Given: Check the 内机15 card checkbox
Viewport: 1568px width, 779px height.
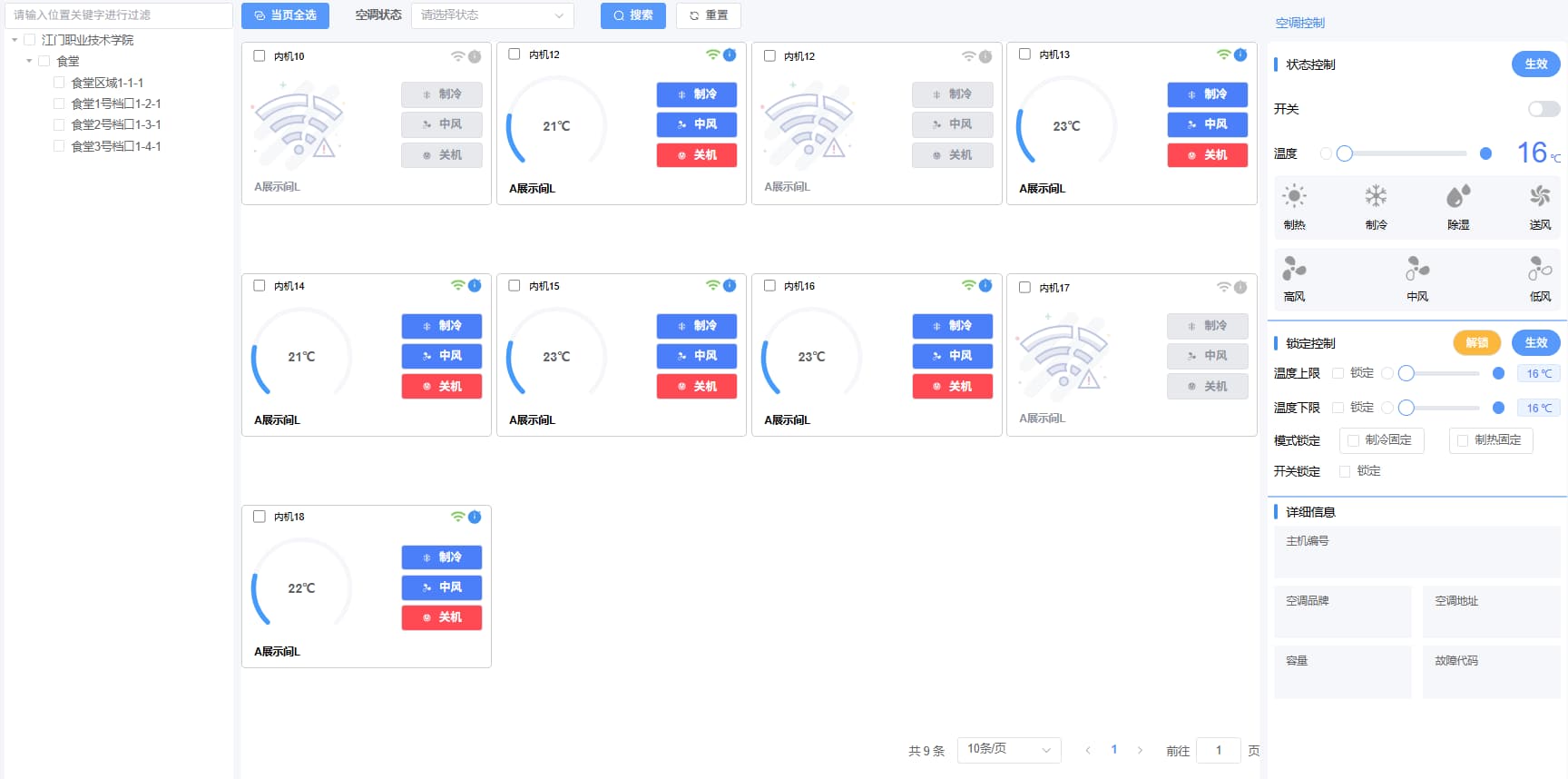Looking at the screenshot, I should 514,285.
